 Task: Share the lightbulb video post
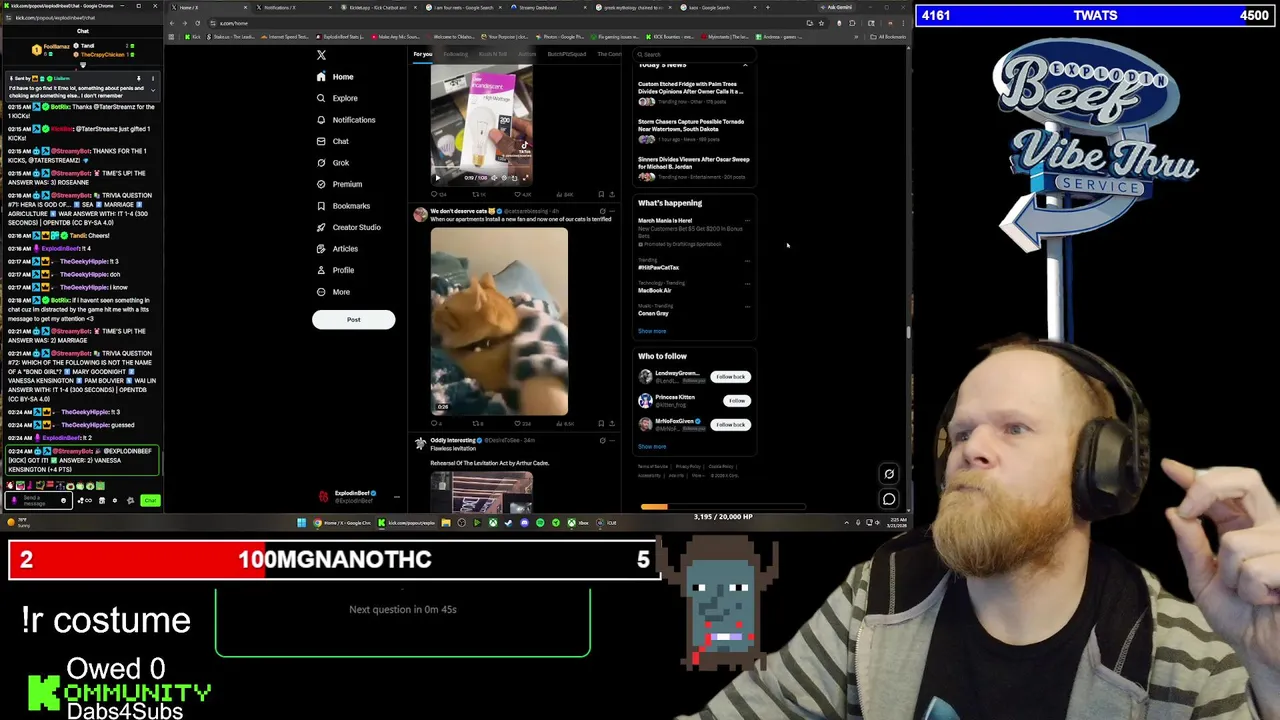(611, 194)
